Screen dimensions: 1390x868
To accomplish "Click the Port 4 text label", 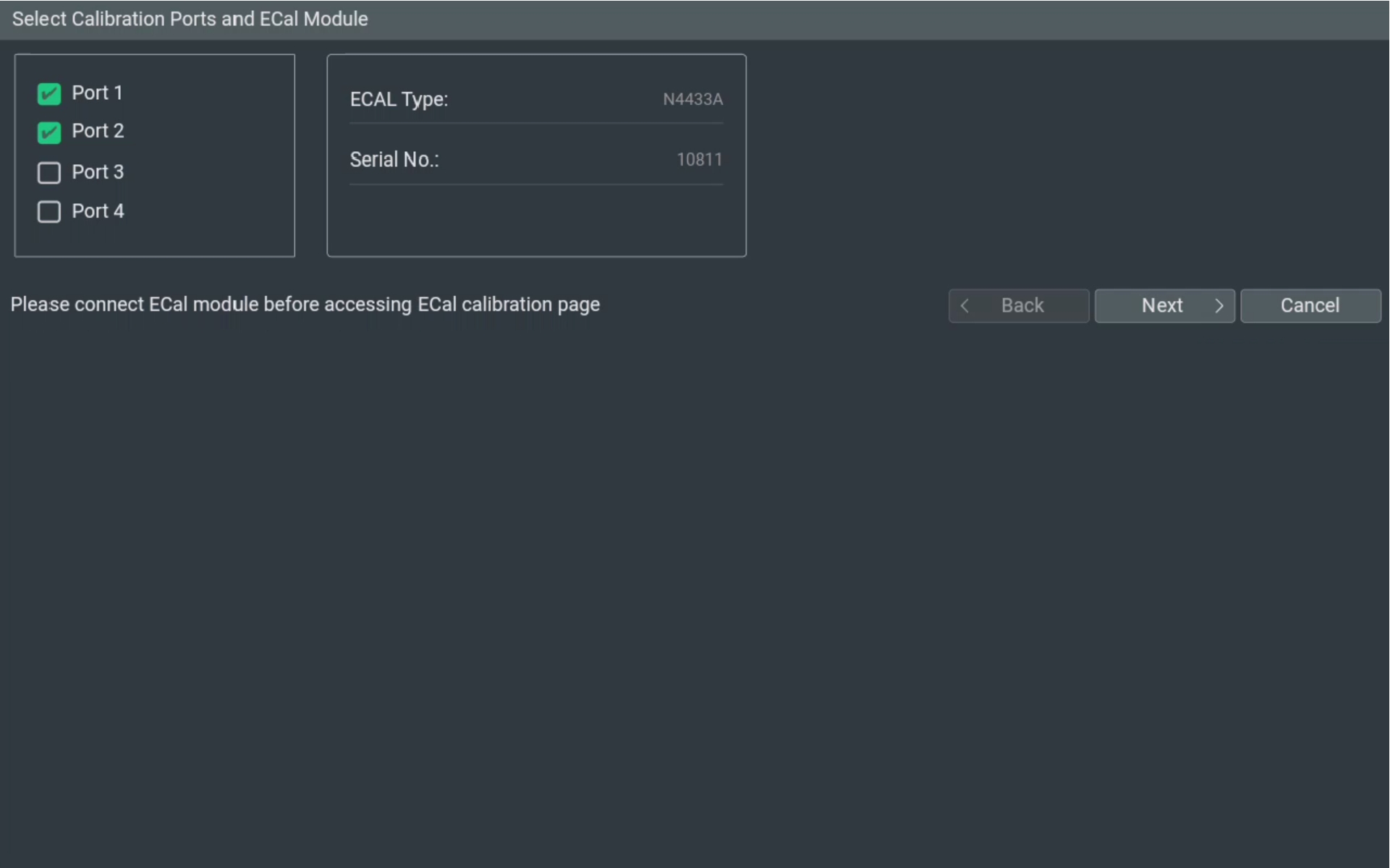I will click(x=98, y=211).
